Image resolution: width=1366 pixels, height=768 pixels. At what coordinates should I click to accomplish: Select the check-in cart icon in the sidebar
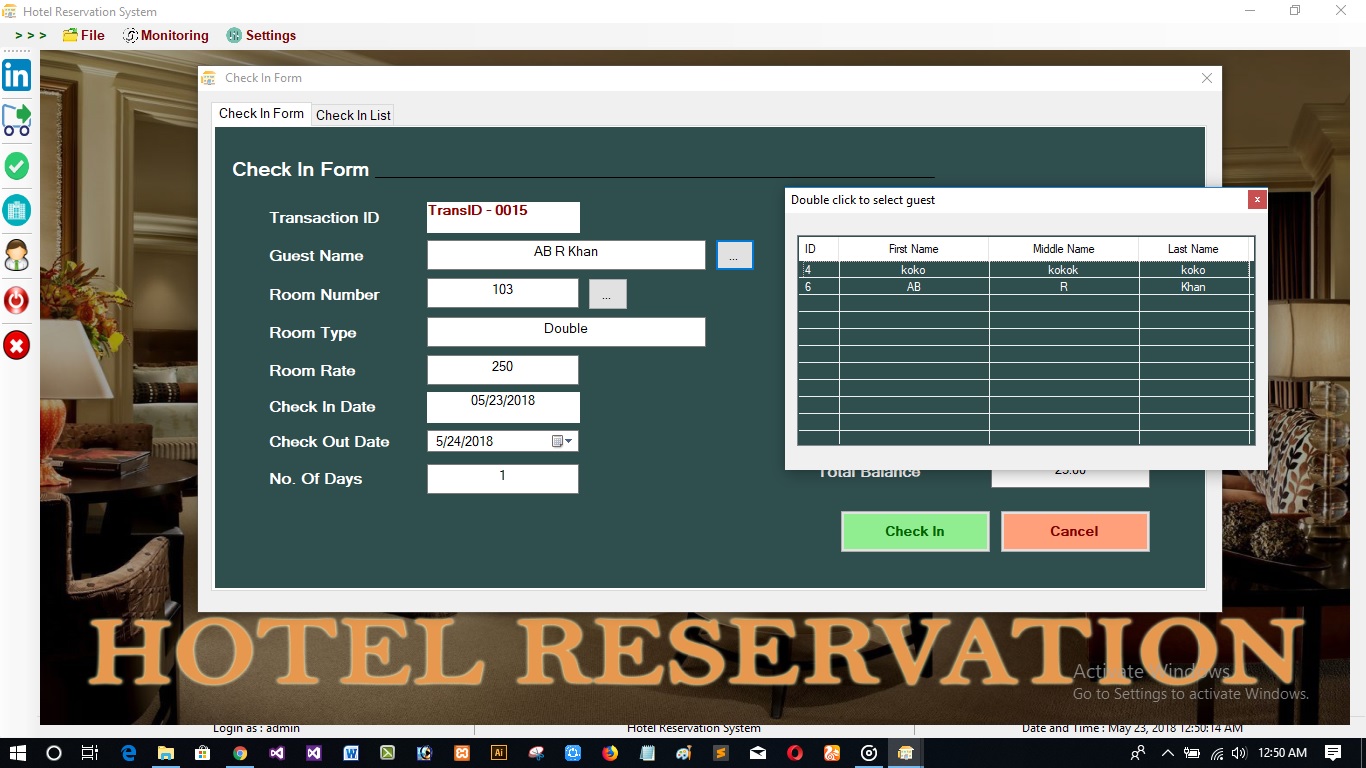coord(16,120)
